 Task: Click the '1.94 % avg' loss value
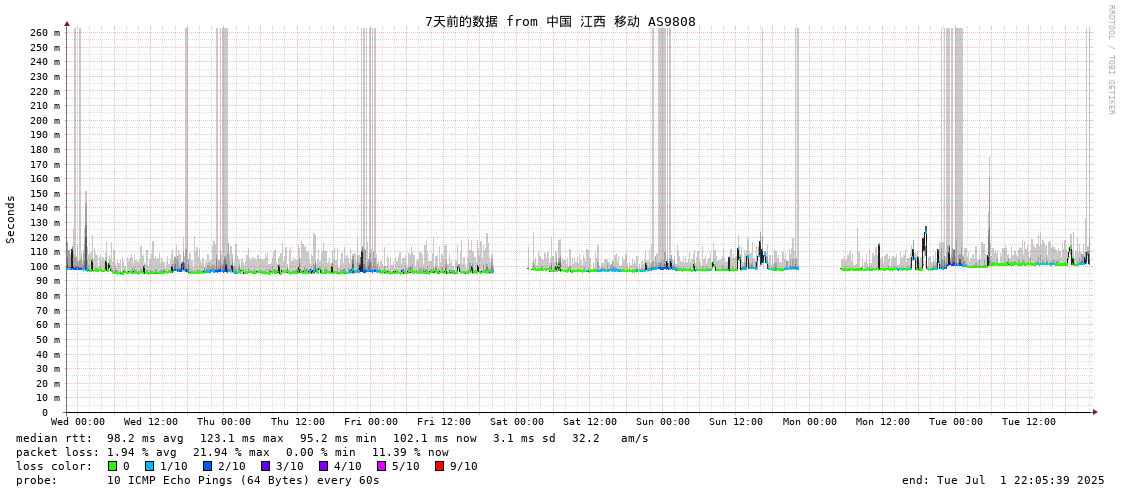[x=145, y=453]
